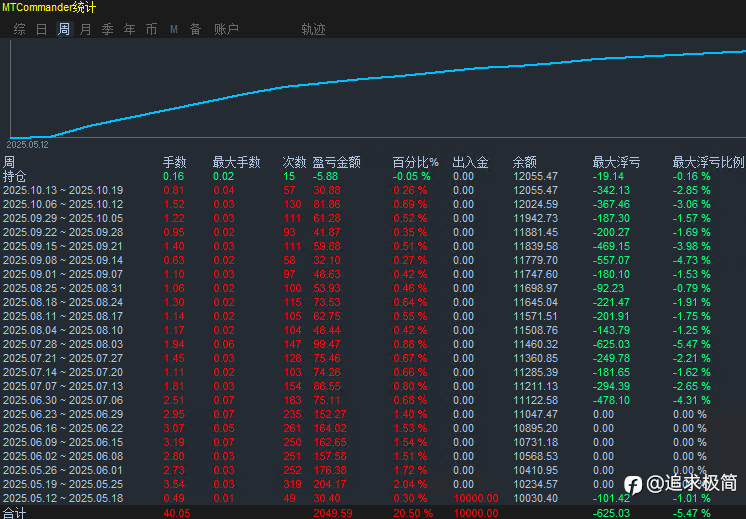This screenshot has height=519, width=746.
Task: Click the 盈亏金额 column header
Action: pos(336,162)
